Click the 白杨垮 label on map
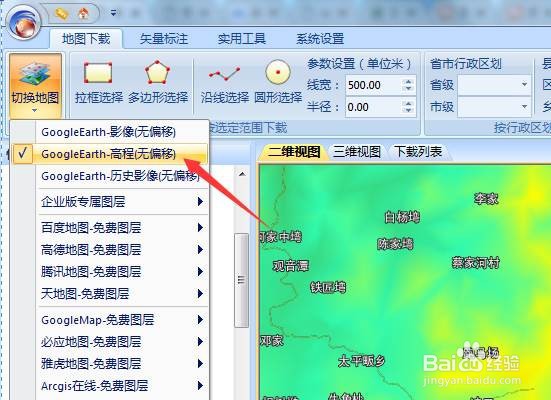This screenshot has width=551, height=400. click(402, 217)
